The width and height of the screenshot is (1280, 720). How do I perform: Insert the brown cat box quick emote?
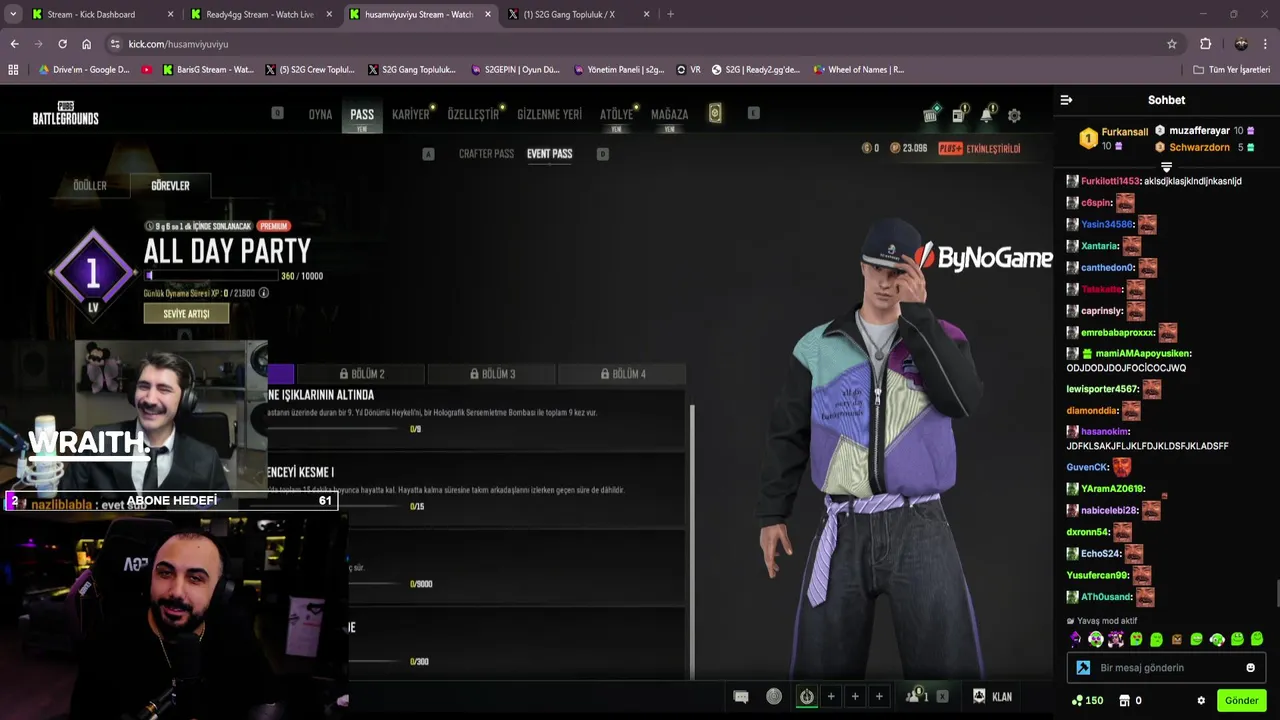(1176, 639)
